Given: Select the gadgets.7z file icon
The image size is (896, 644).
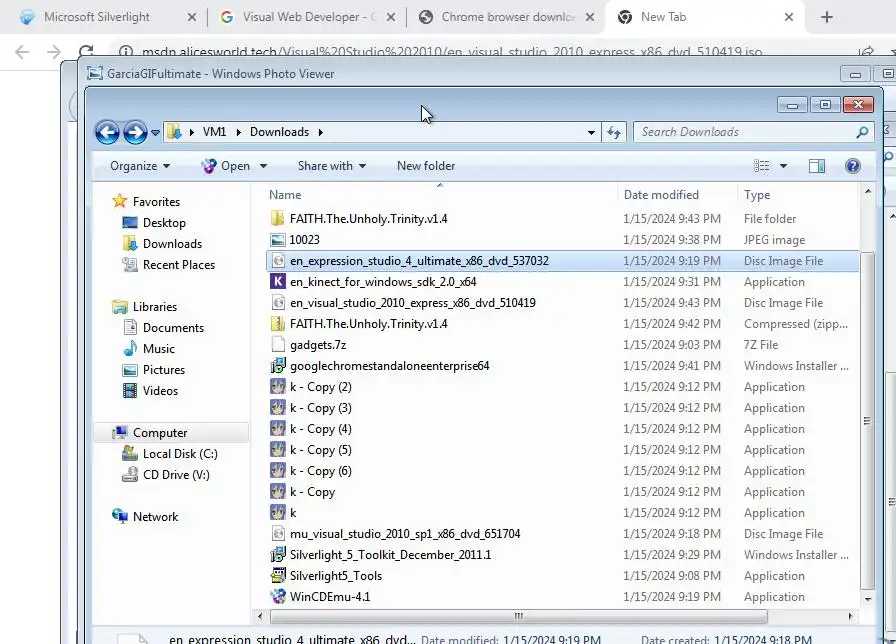Looking at the screenshot, I should point(278,345).
